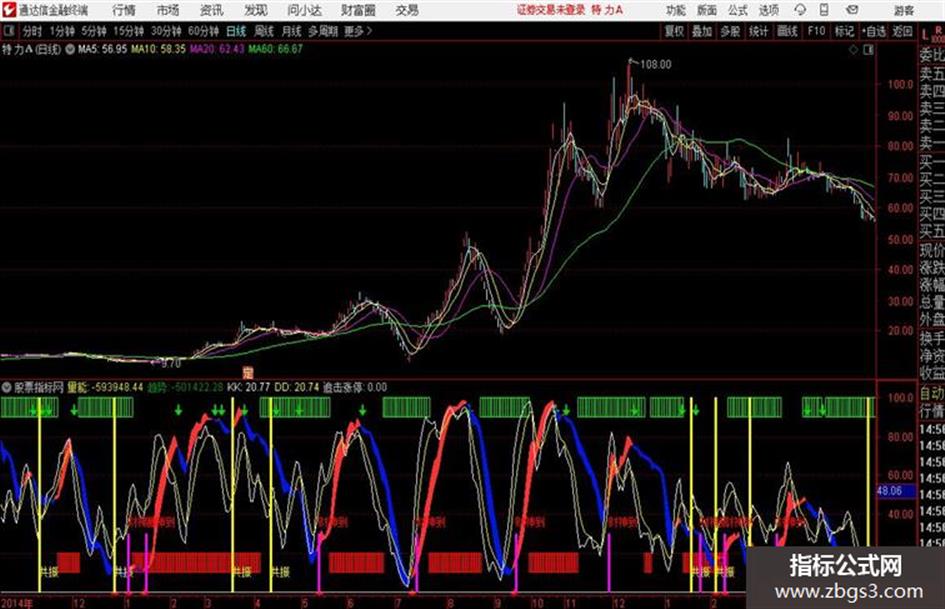Screen dimensions: 945x609
Task: Click the 108.00 peak price label
Action: (655, 65)
